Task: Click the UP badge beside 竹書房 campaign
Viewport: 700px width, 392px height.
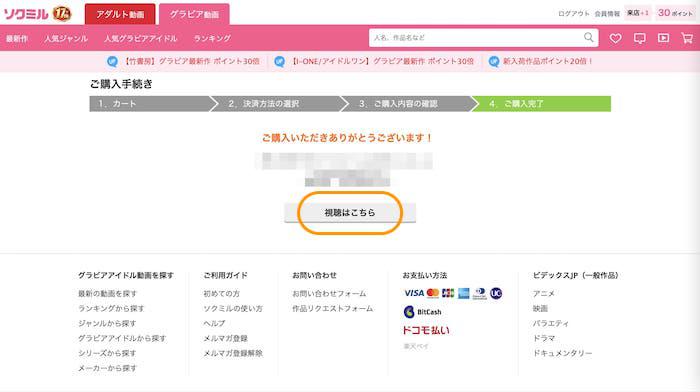Action: (x=112, y=61)
